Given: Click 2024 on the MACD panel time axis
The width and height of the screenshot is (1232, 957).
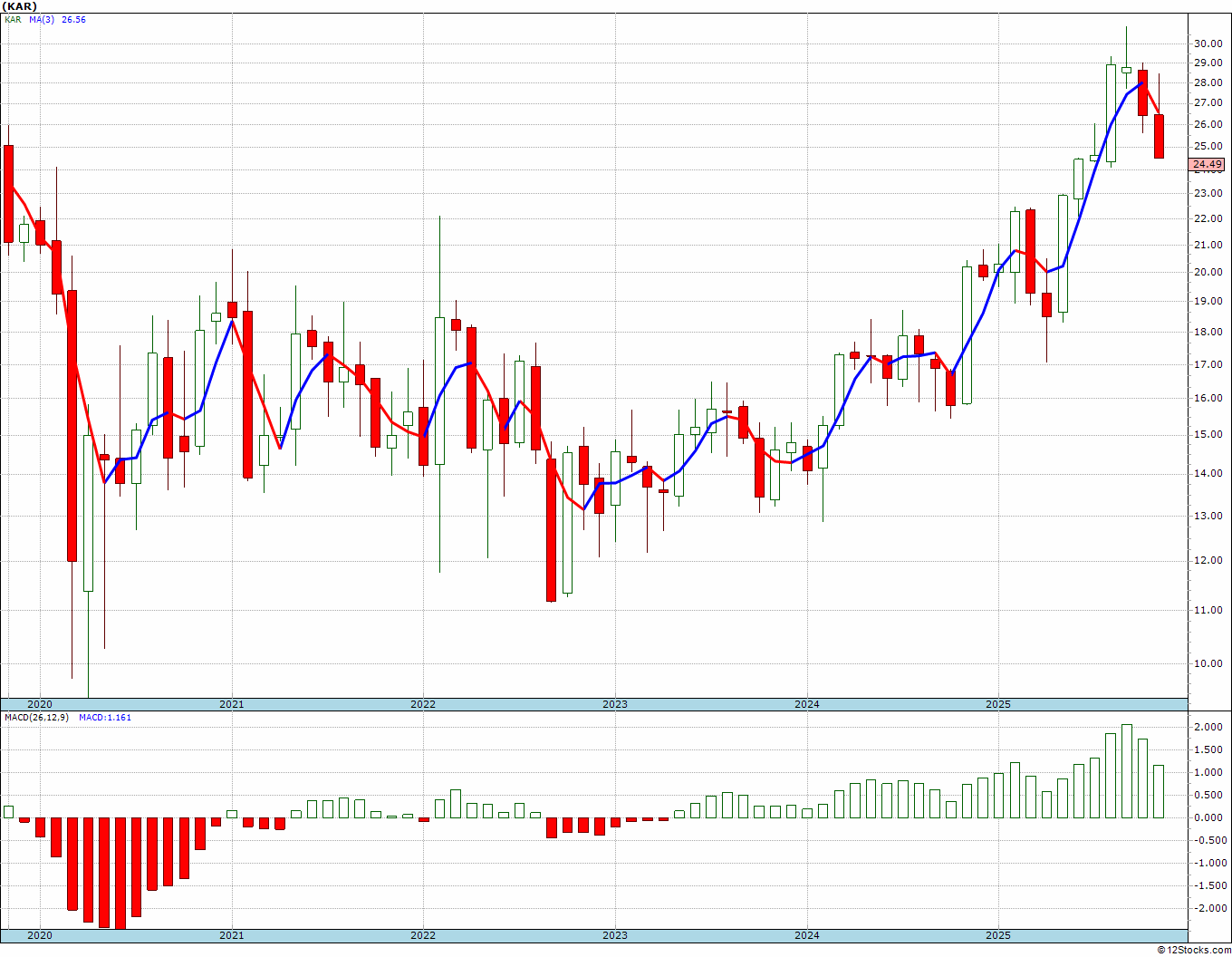Looking at the screenshot, I should coord(807,935).
